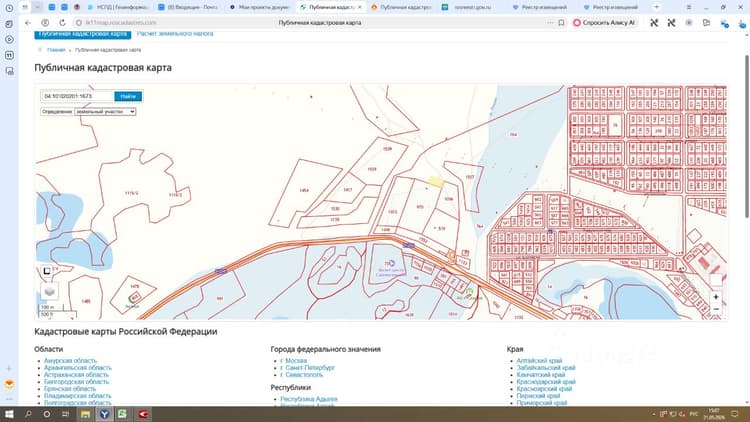Switch to the first Реестр извещений tab
The height and width of the screenshot is (422, 750).
click(x=540, y=7)
